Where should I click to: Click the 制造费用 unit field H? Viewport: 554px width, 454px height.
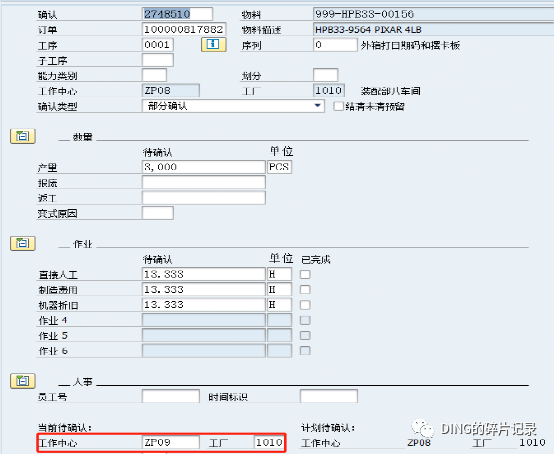pyautogui.click(x=279, y=289)
